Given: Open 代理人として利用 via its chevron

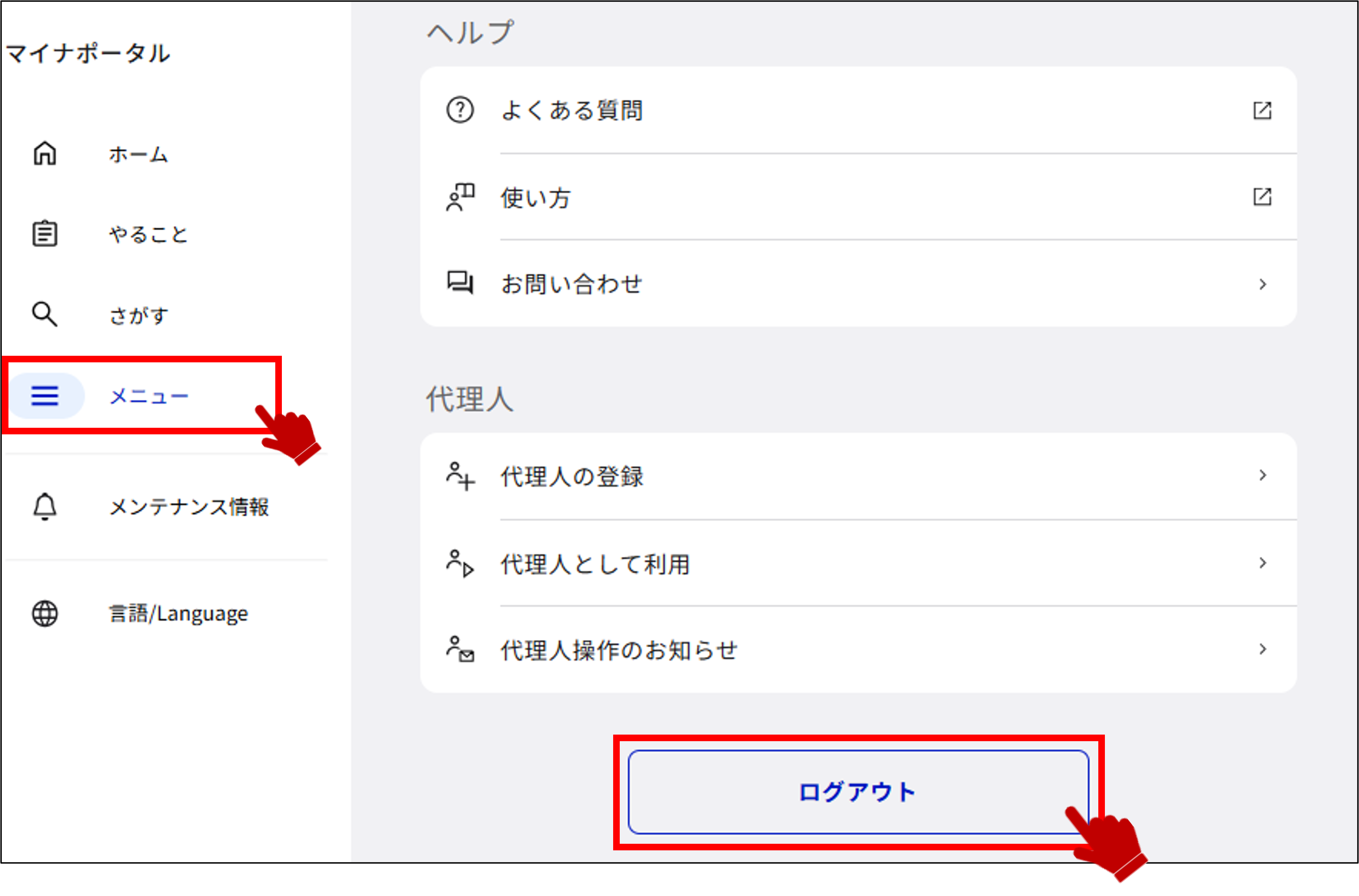Looking at the screenshot, I should pyautogui.click(x=1263, y=563).
